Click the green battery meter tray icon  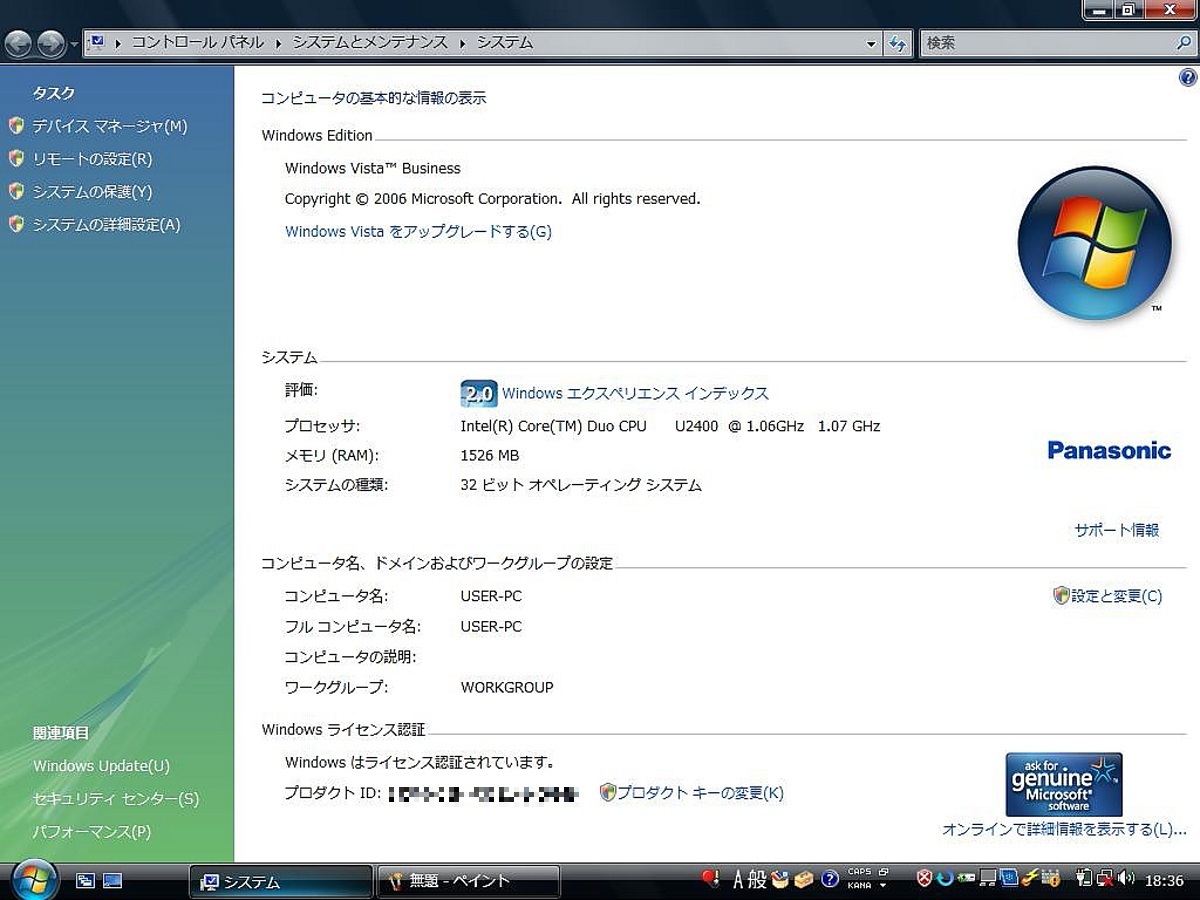[x=966, y=879]
